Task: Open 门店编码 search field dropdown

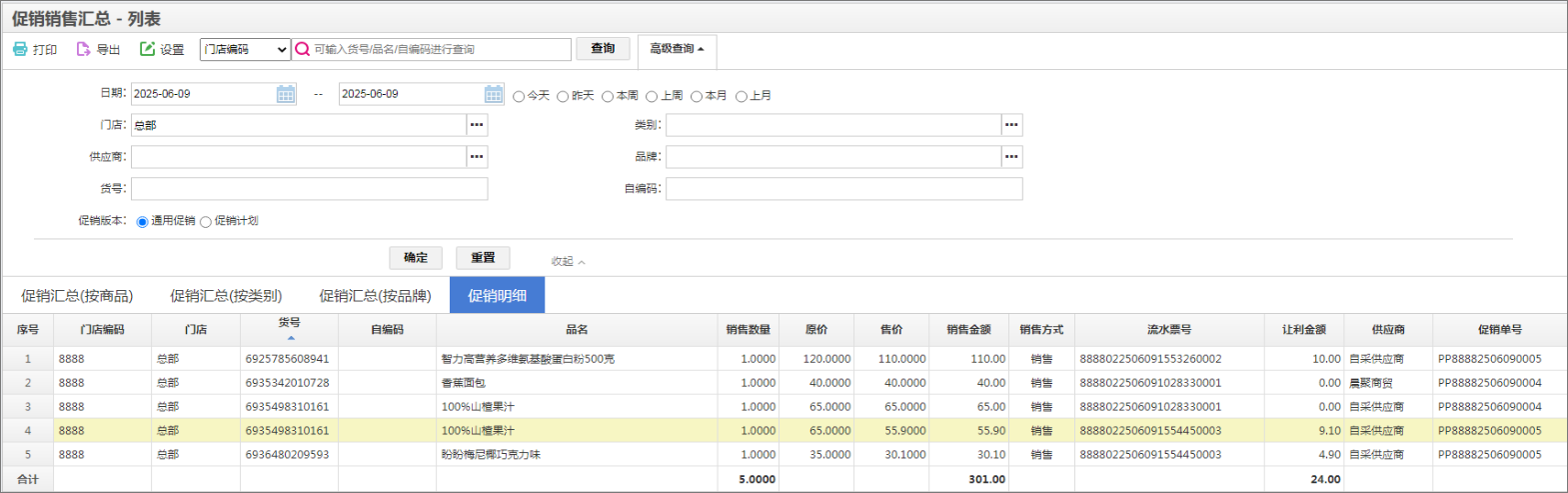Action: [x=245, y=49]
